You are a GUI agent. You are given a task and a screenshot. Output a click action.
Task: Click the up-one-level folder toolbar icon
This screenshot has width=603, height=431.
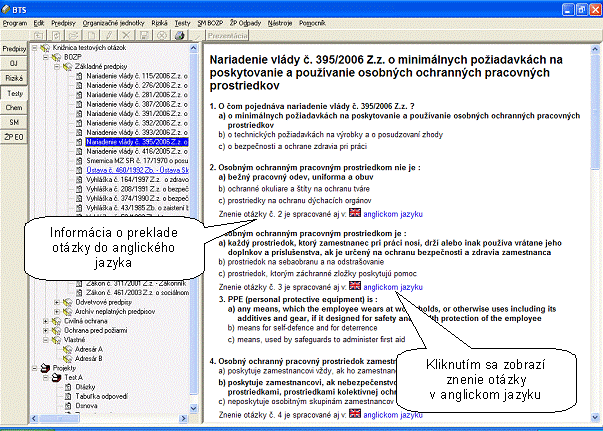tap(38, 35)
